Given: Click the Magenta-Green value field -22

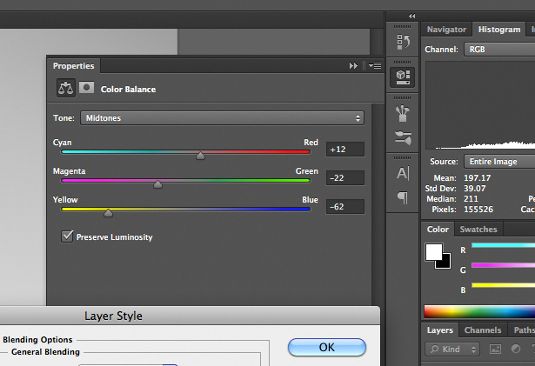Looking at the screenshot, I should point(345,178).
